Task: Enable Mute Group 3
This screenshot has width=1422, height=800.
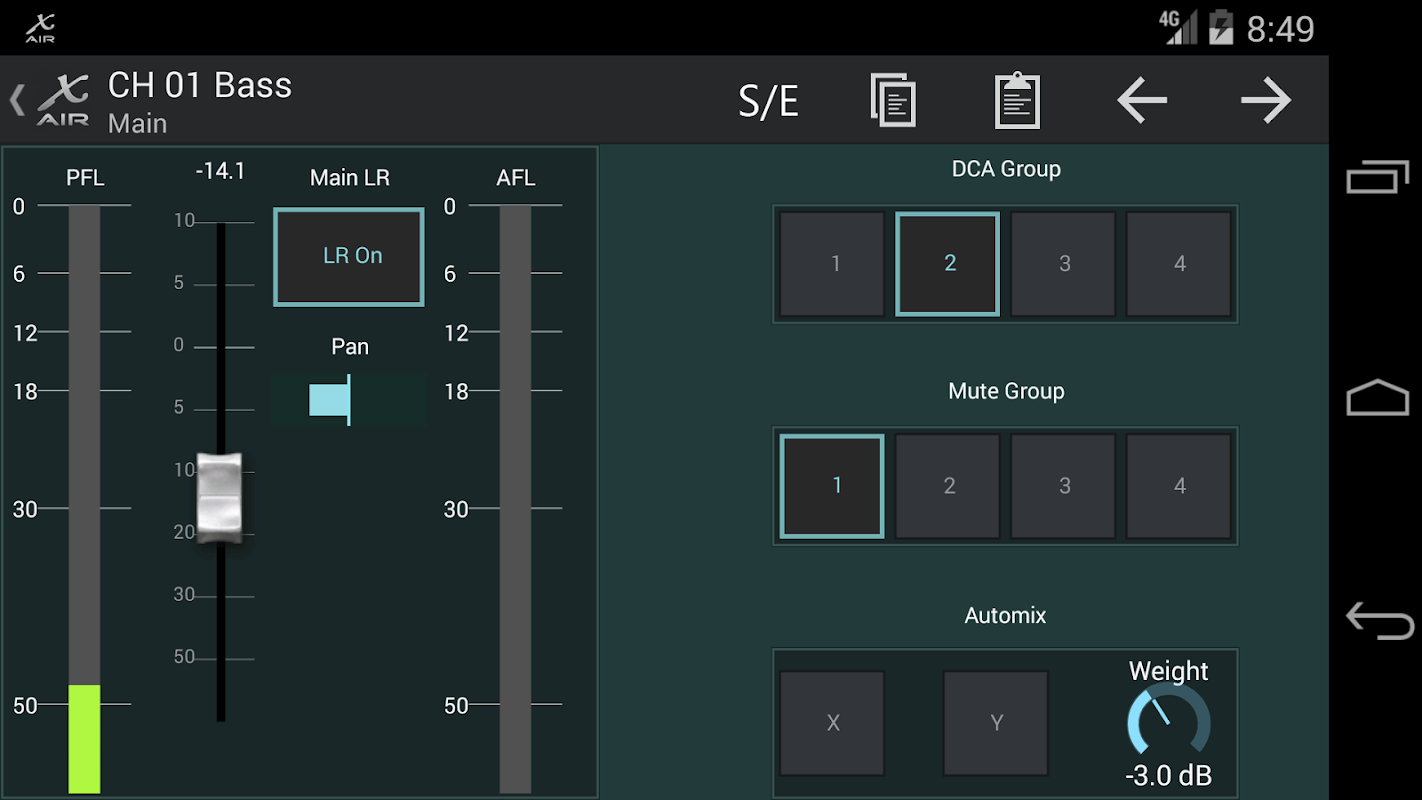Action: [1064, 486]
